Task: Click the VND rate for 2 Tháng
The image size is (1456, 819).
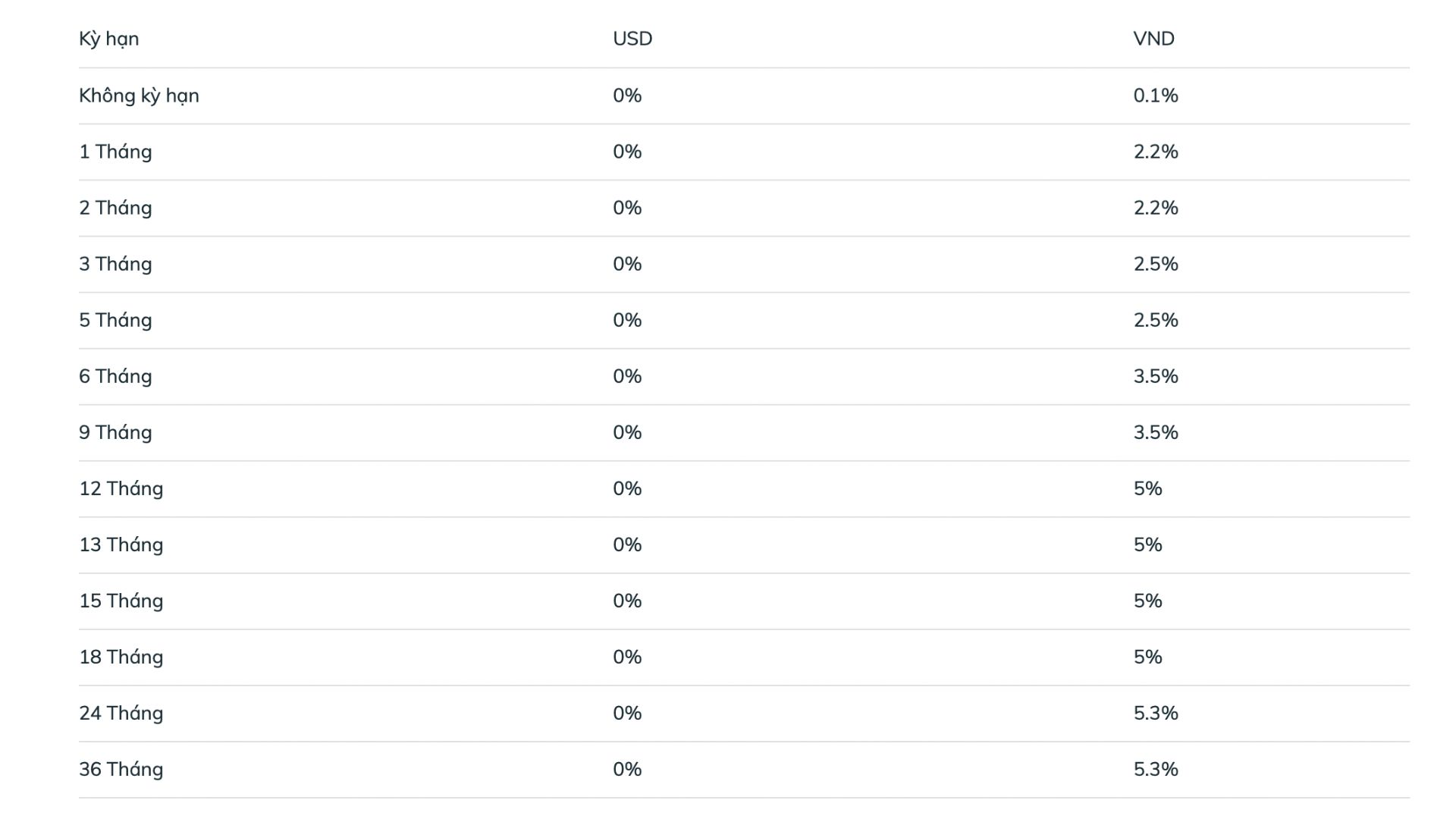Action: pyautogui.click(x=1156, y=208)
